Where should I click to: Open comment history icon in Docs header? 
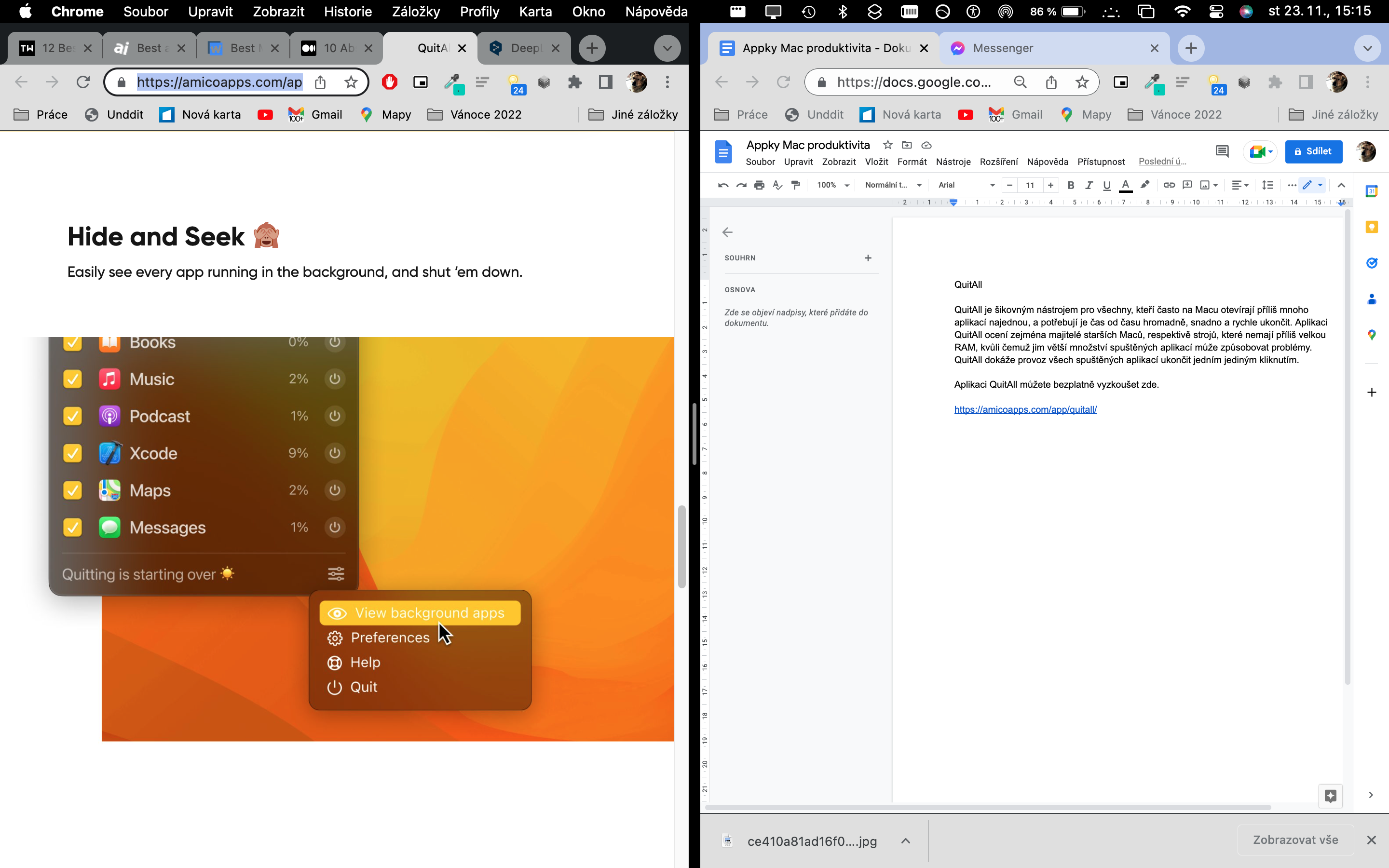1222,151
